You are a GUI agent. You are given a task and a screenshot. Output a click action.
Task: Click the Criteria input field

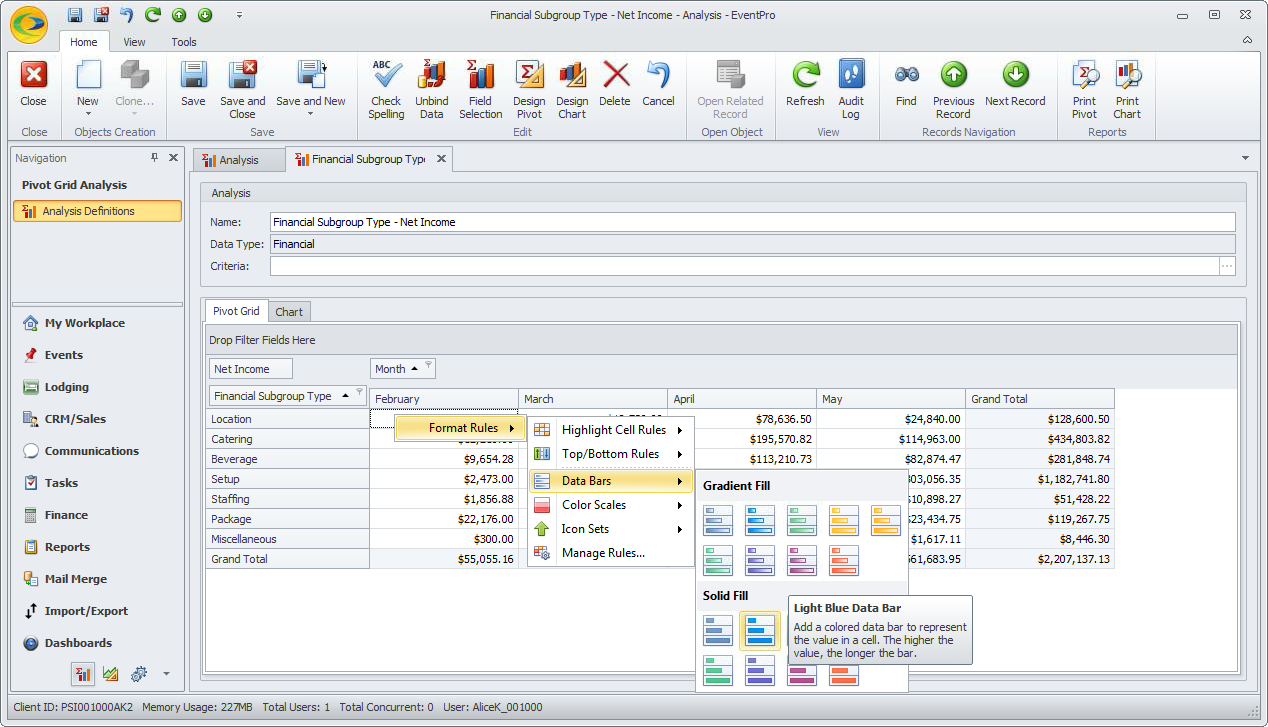(x=744, y=266)
